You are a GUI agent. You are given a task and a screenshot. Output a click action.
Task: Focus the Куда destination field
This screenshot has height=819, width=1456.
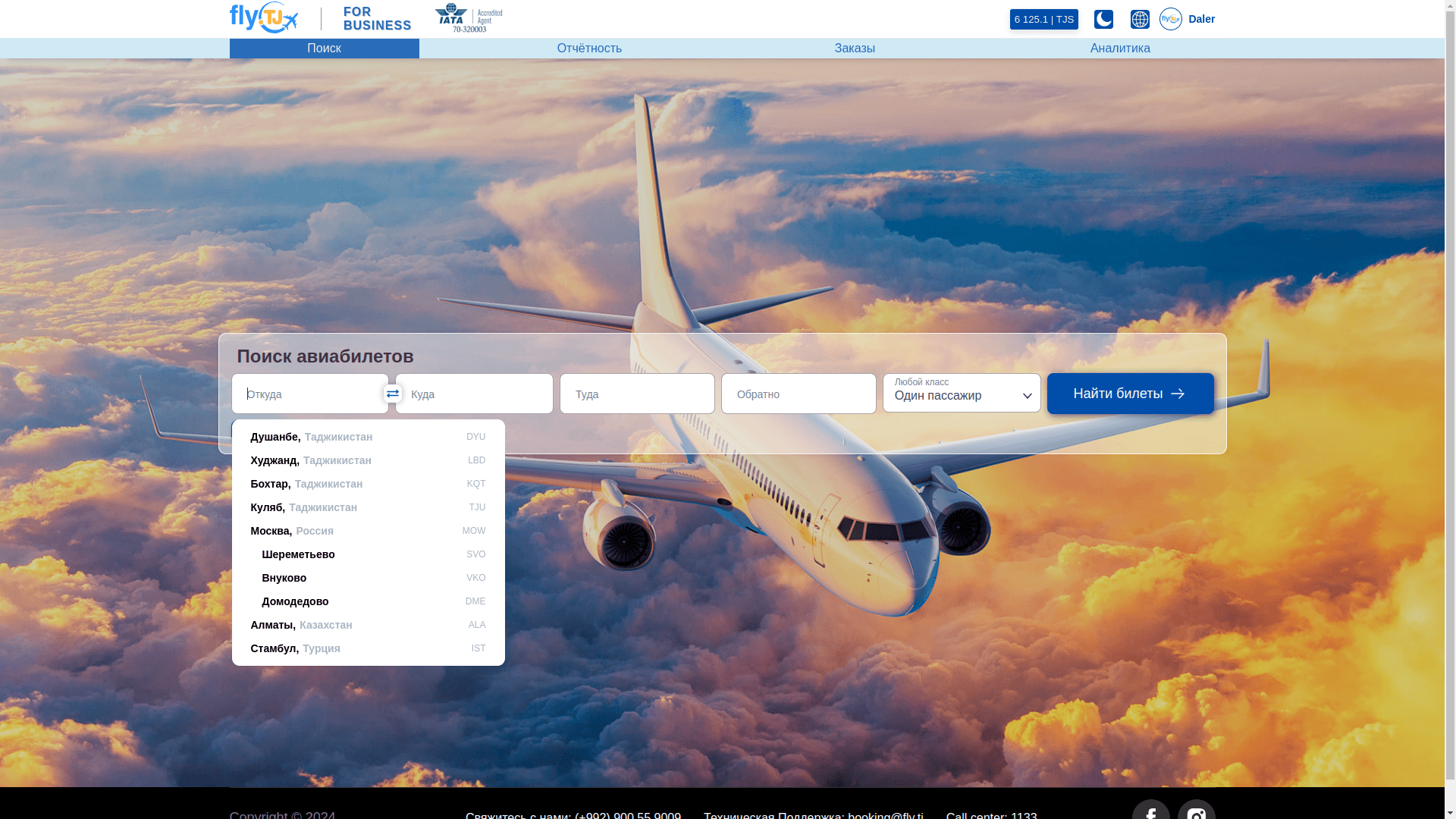474,394
